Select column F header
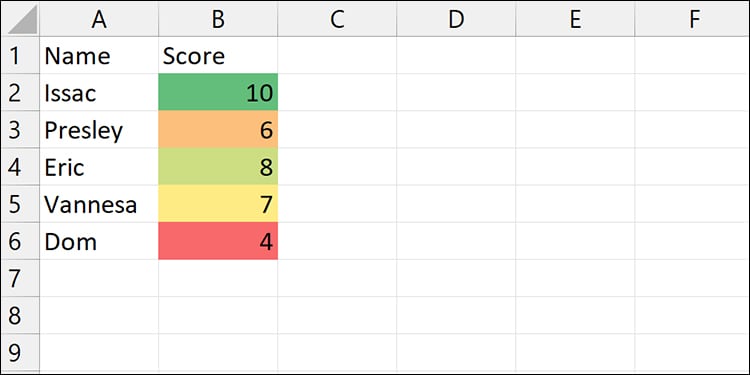The height and width of the screenshot is (375, 750). [692, 19]
